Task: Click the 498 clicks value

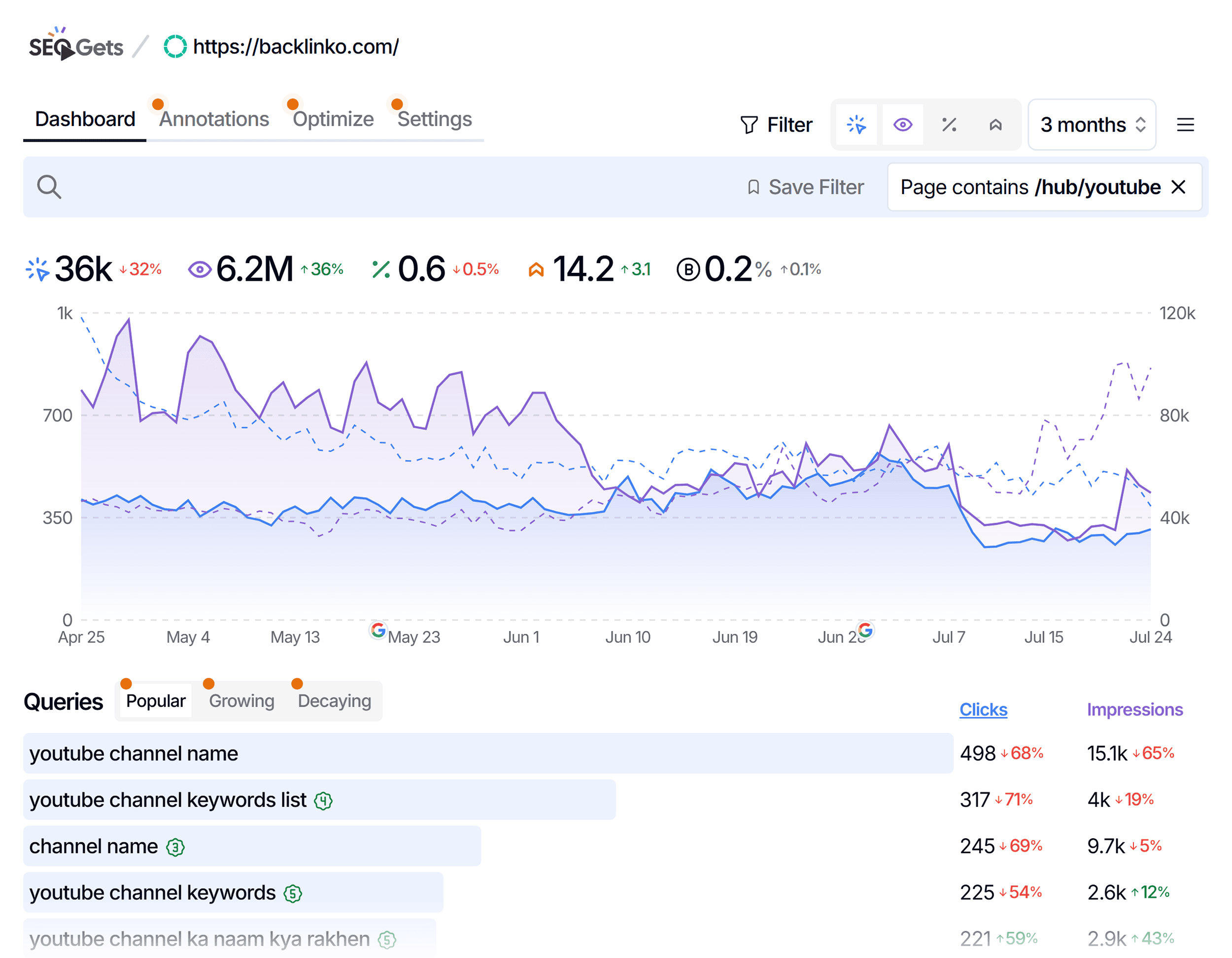Action: [x=978, y=753]
